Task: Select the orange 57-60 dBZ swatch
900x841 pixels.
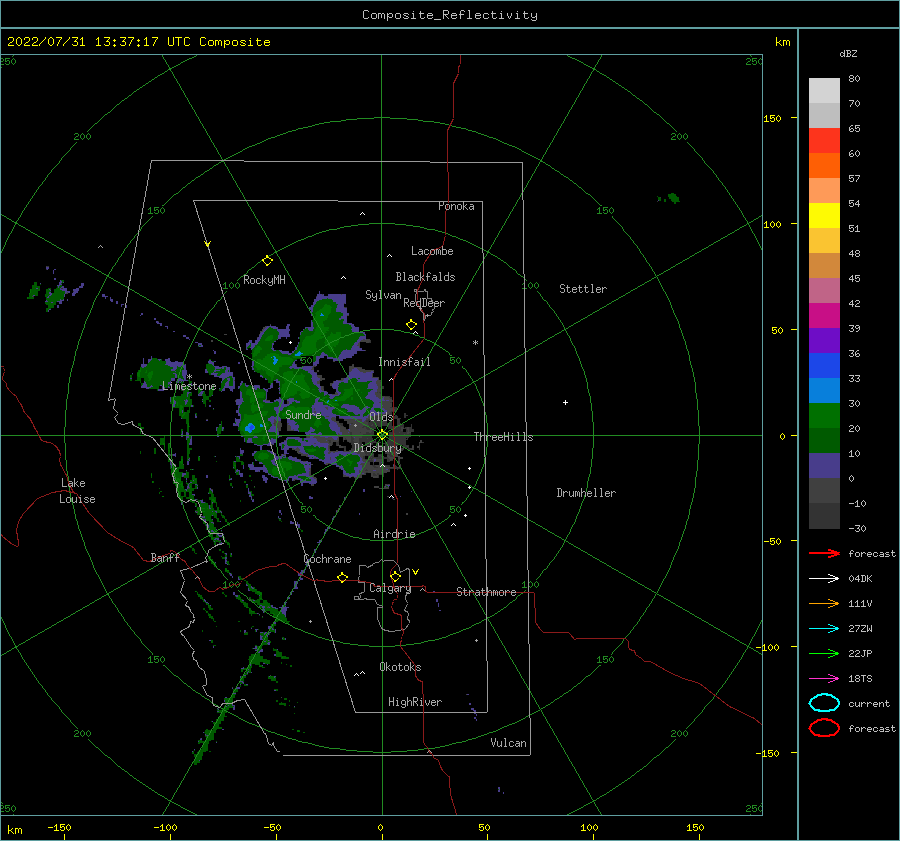Action: (824, 166)
